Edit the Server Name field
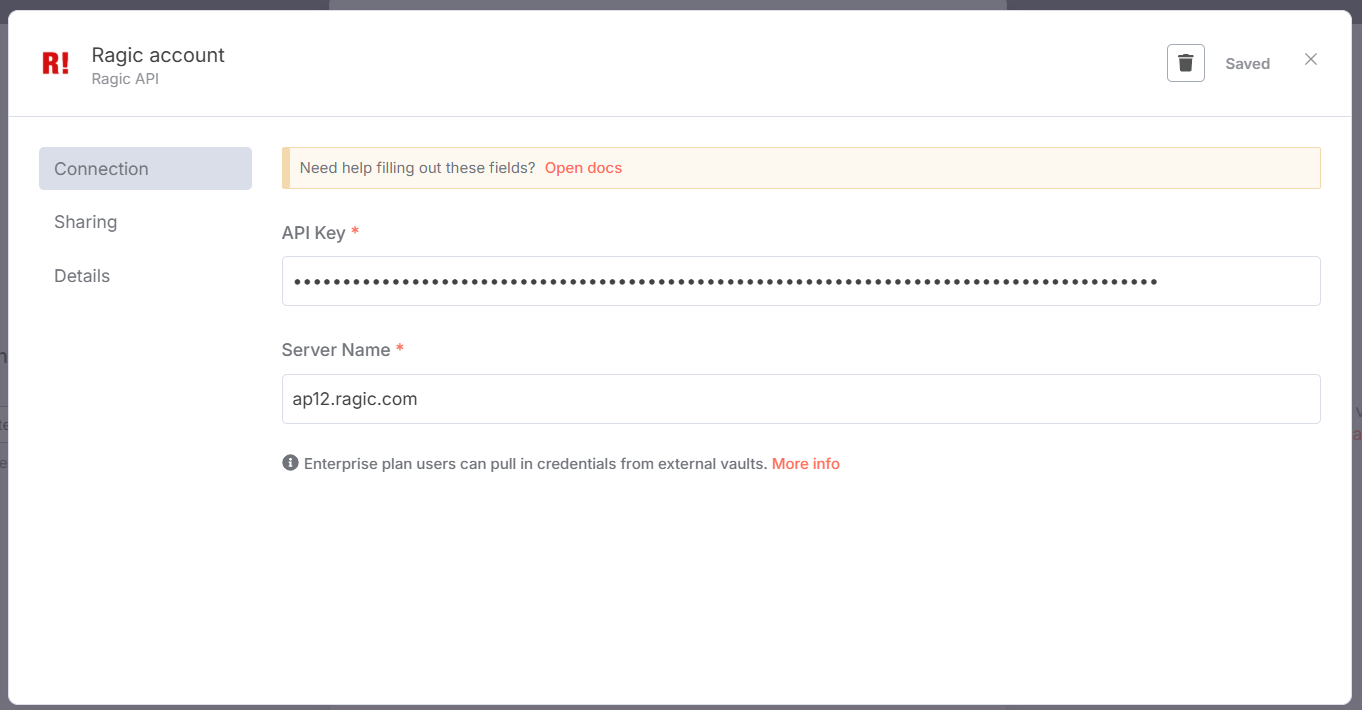Screen dimensions: 1362x710 coord(801,399)
